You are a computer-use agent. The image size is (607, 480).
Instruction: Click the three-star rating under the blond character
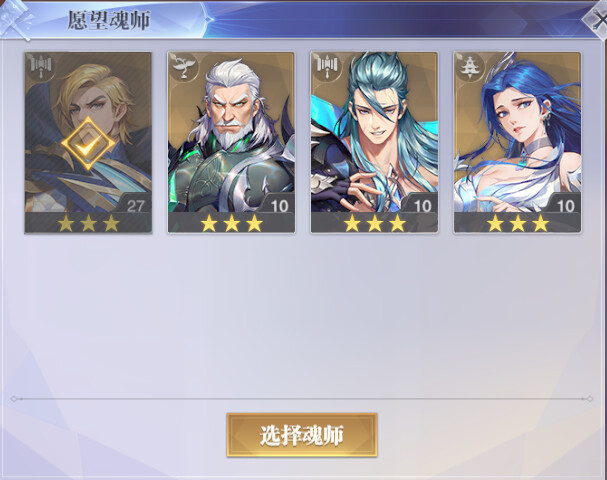pos(88,223)
